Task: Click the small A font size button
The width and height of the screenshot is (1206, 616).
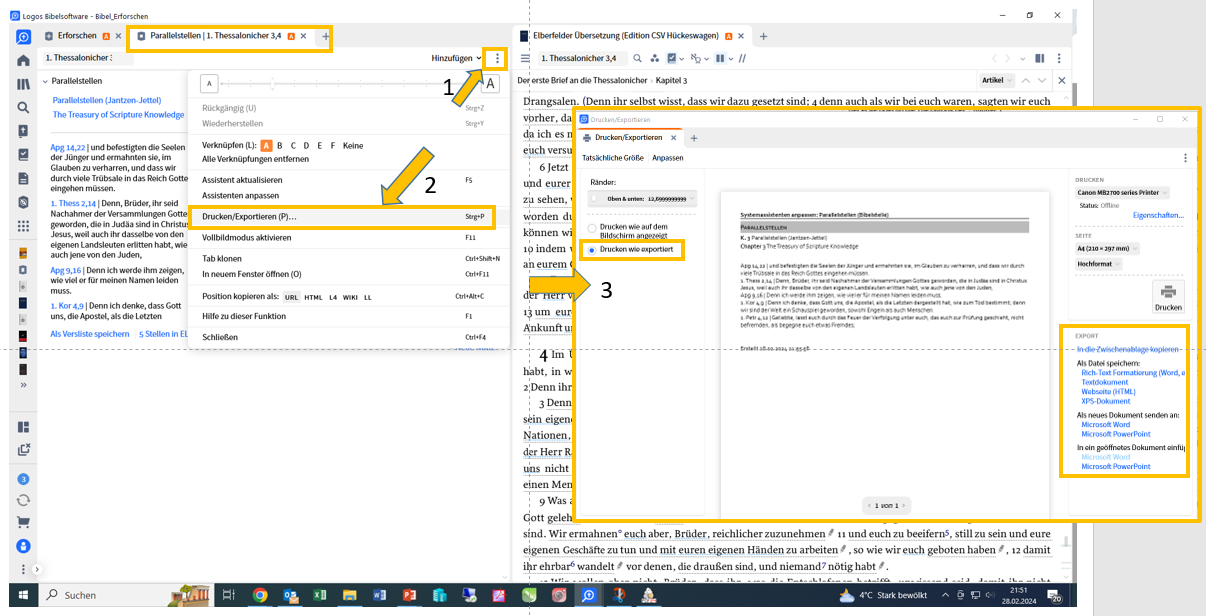Action: [x=209, y=84]
